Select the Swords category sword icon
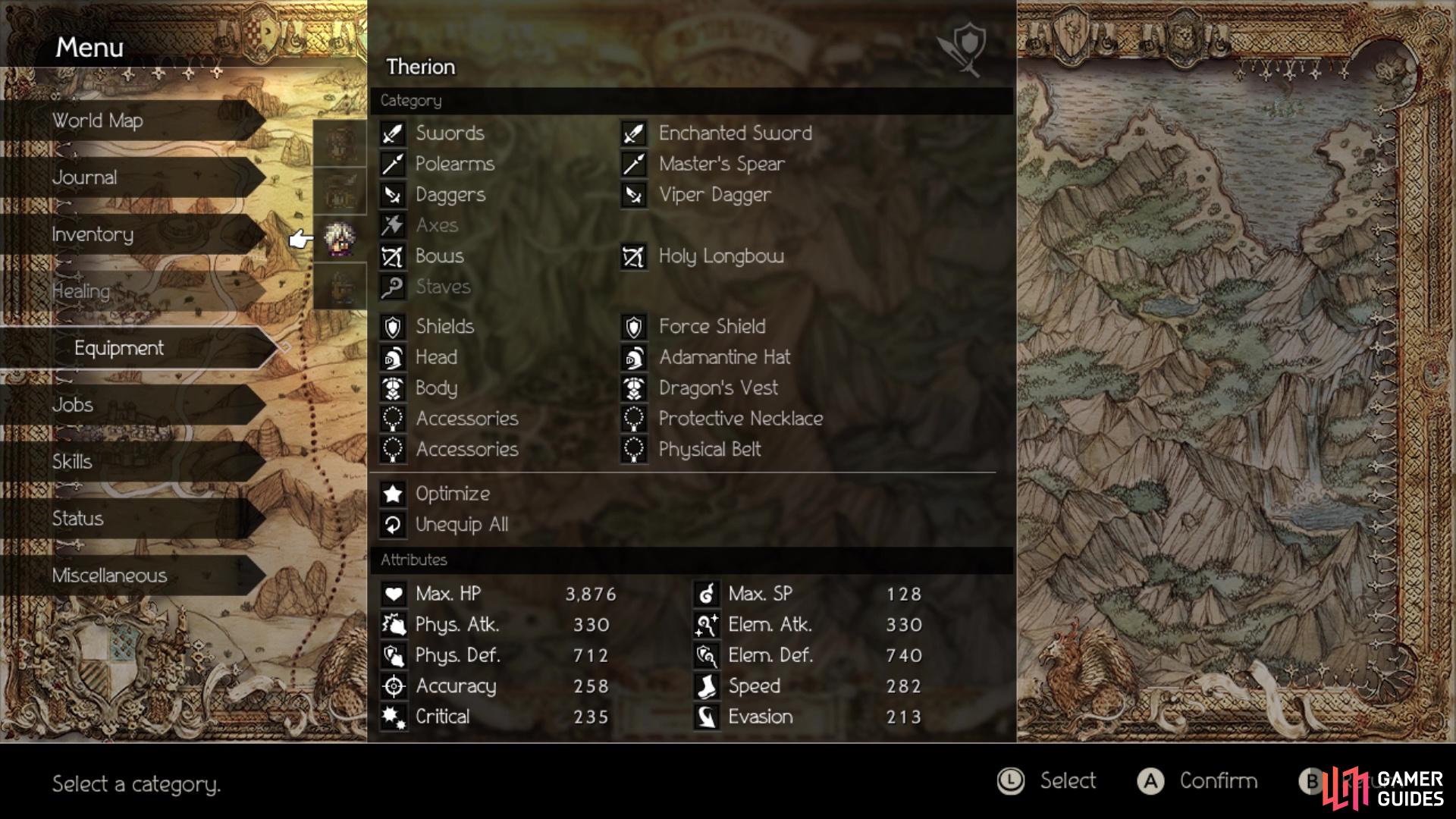 pyautogui.click(x=393, y=133)
